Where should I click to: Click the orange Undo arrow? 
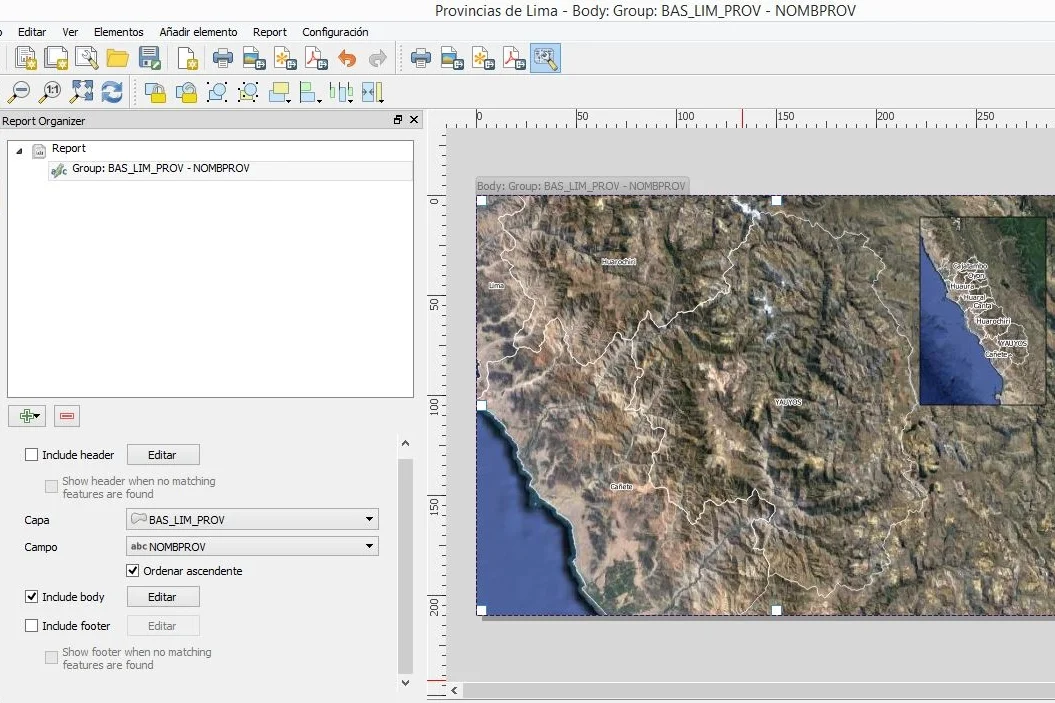pos(347,59)
